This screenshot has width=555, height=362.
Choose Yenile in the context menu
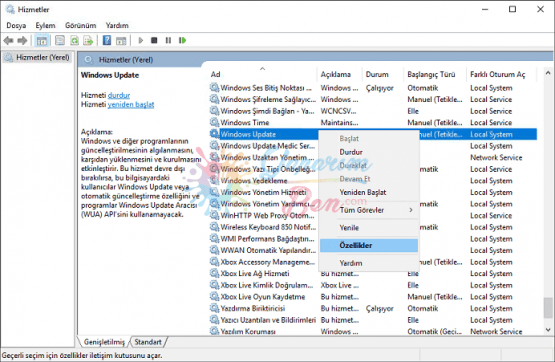tap(368, 228)
